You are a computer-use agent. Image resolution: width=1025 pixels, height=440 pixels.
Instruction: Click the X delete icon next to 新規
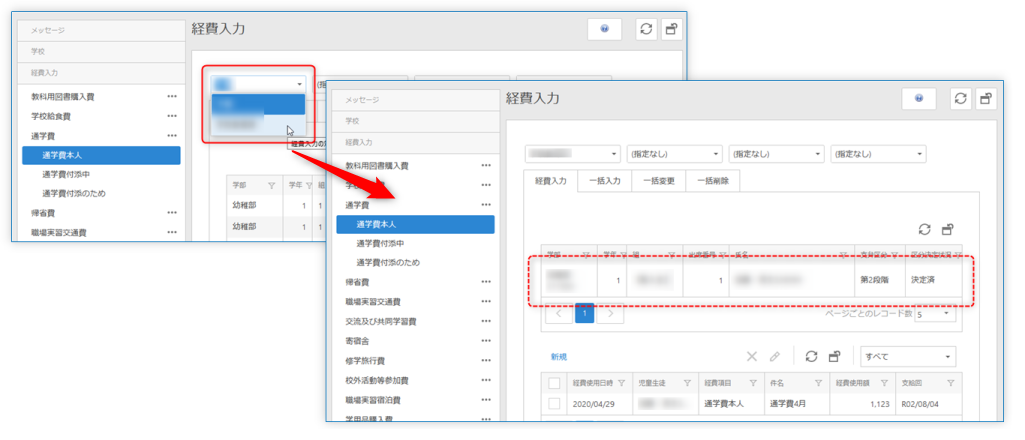click(752, 356)
